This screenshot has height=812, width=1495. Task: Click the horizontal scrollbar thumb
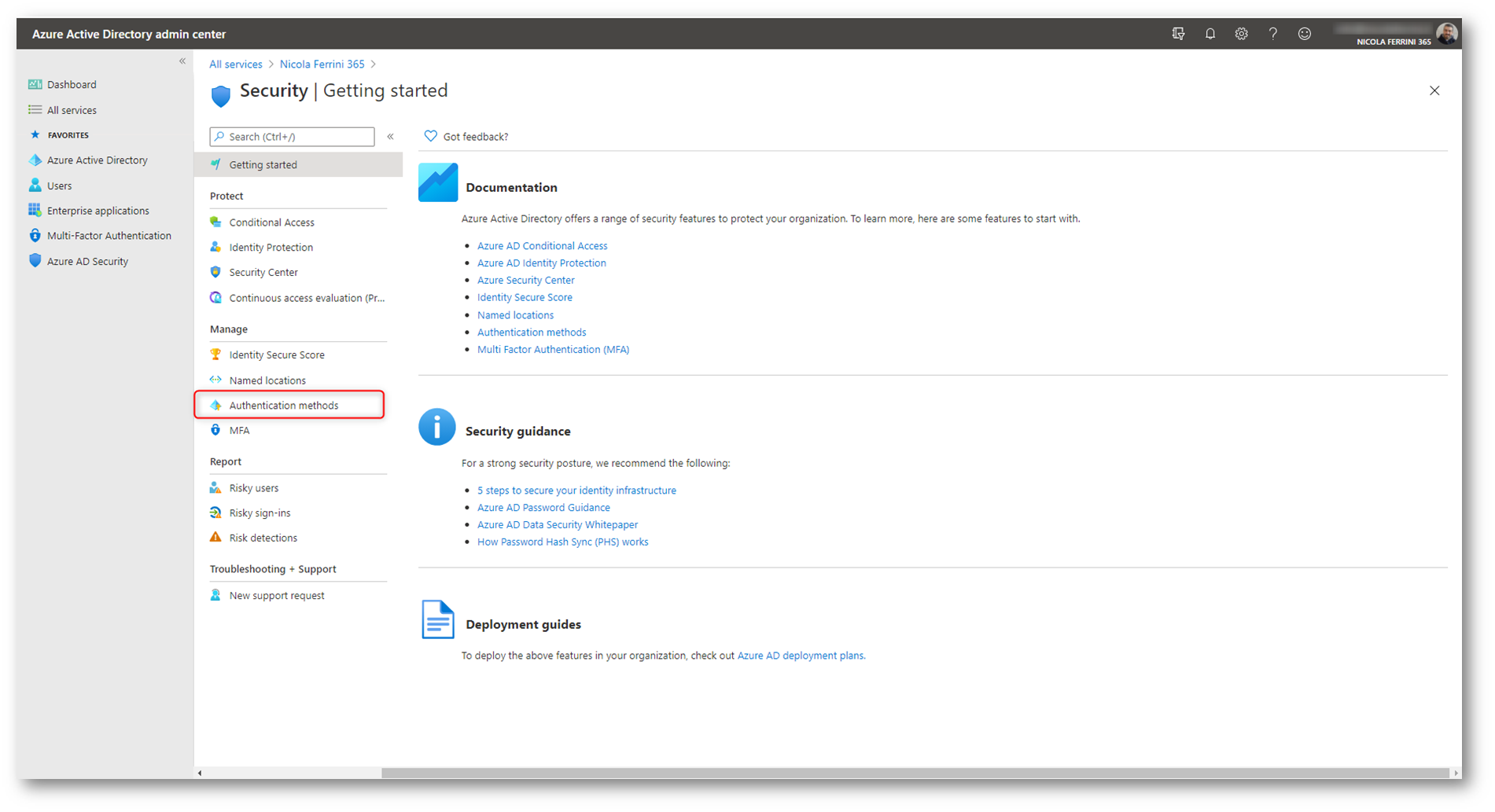[x=915, y=773]
